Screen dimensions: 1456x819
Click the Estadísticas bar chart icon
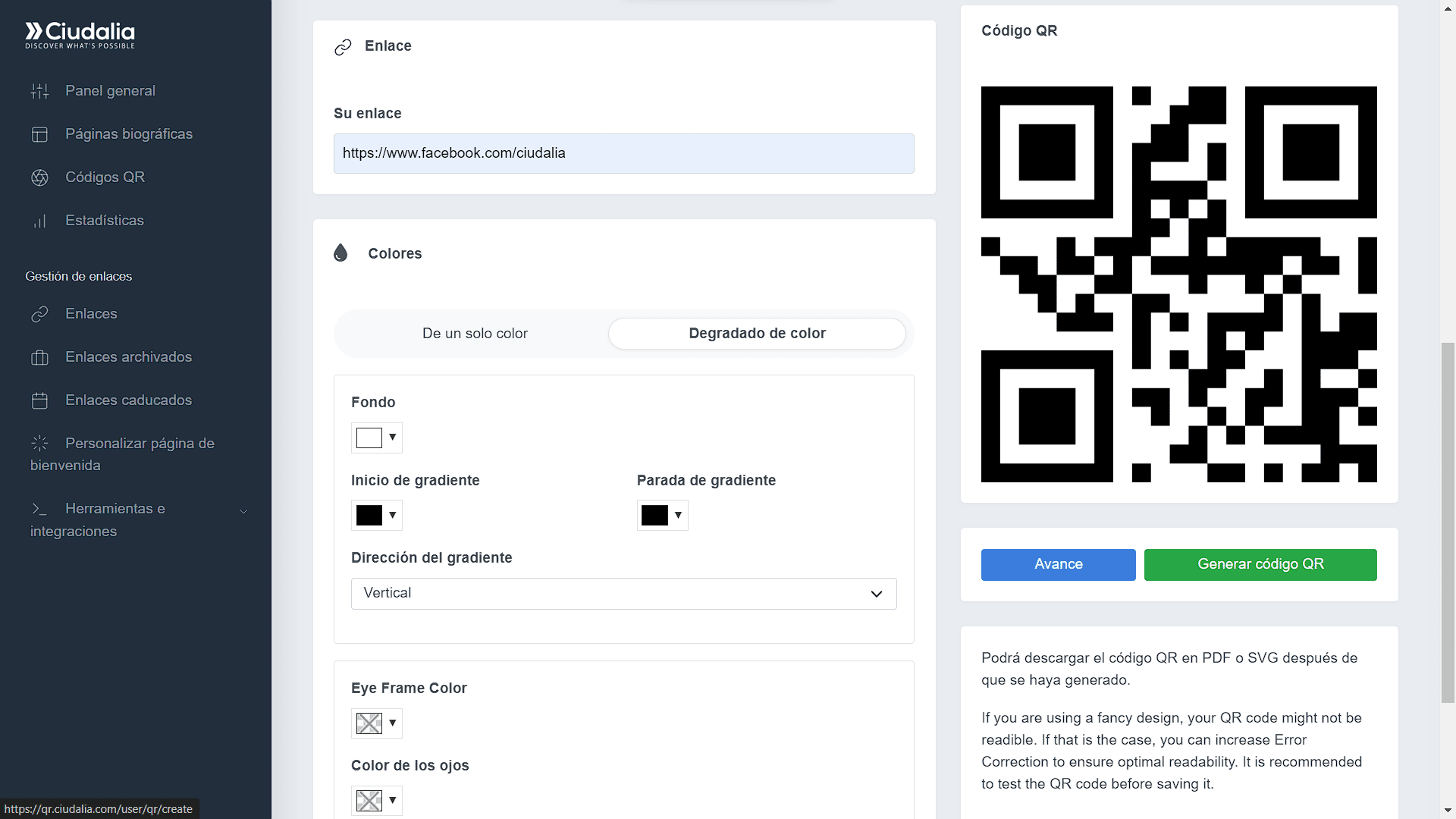[x=39, y=221]
